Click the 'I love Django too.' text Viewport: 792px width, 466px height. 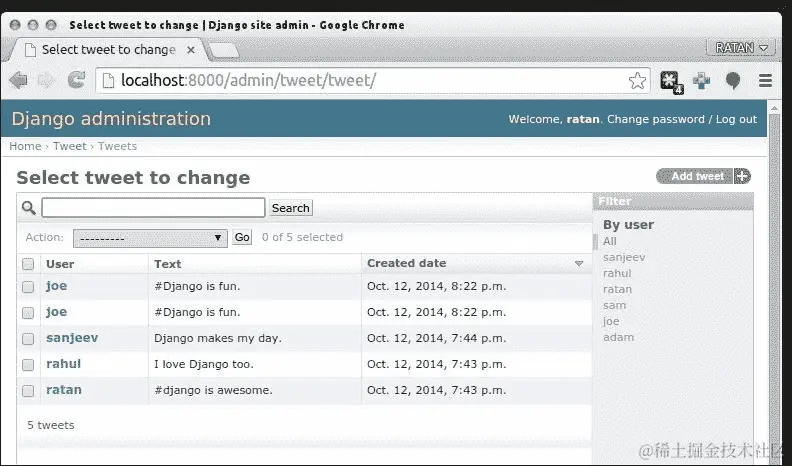[x=204, y=364]
